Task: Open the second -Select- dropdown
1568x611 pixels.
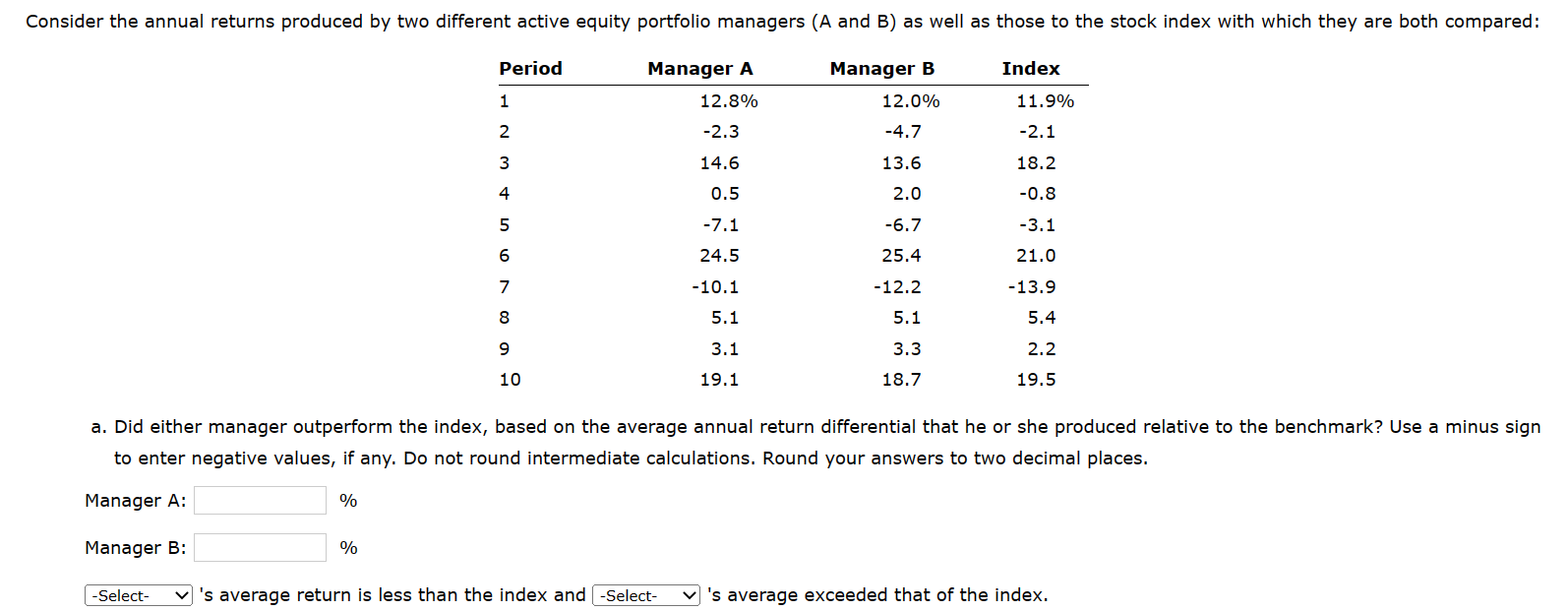Action: (644, 595)
